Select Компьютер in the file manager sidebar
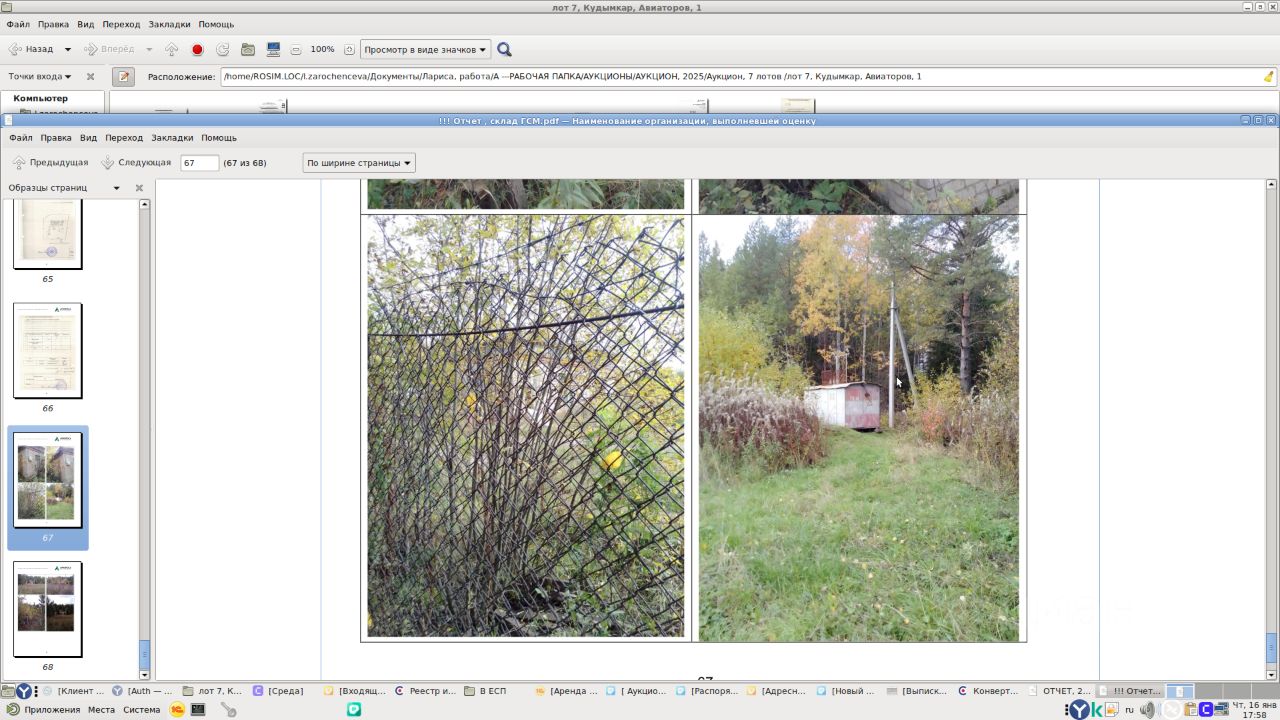This screenshot has width=1280, height=720. 41,98
